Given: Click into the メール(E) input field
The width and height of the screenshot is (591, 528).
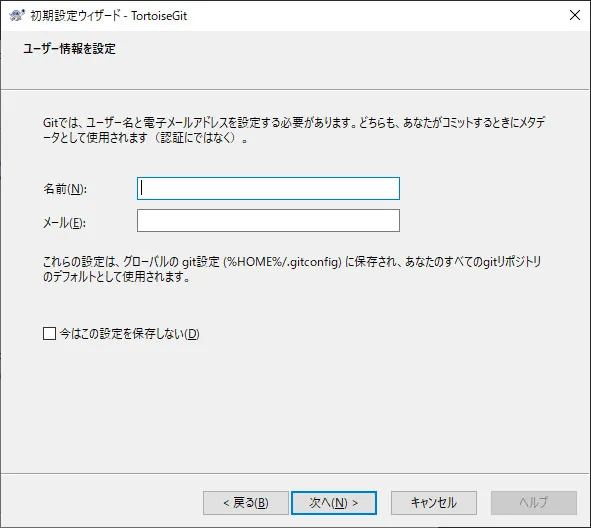Looking at the screenshot, I should click(268, 220).
